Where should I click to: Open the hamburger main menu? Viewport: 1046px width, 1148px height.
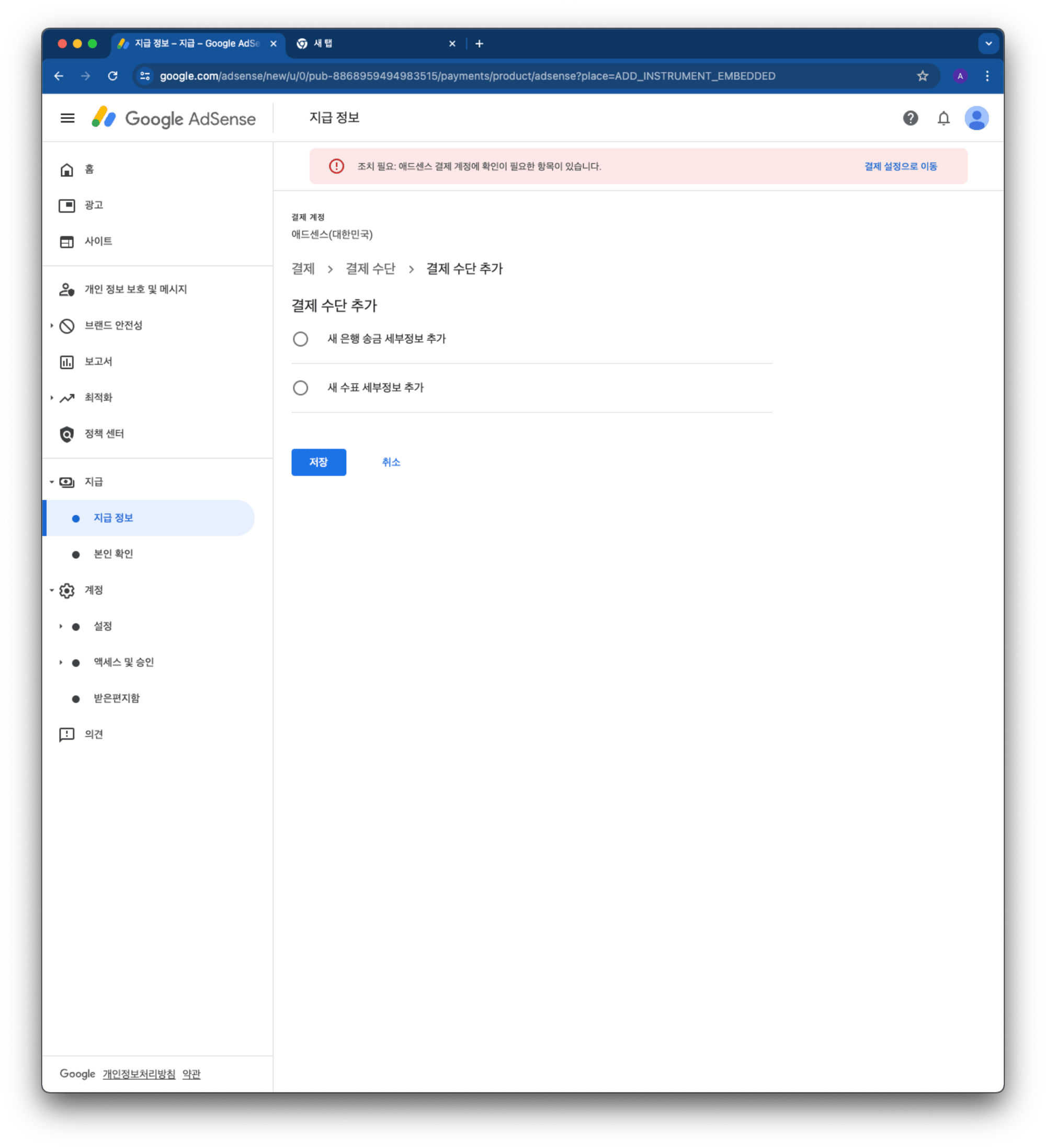point(67,118)
